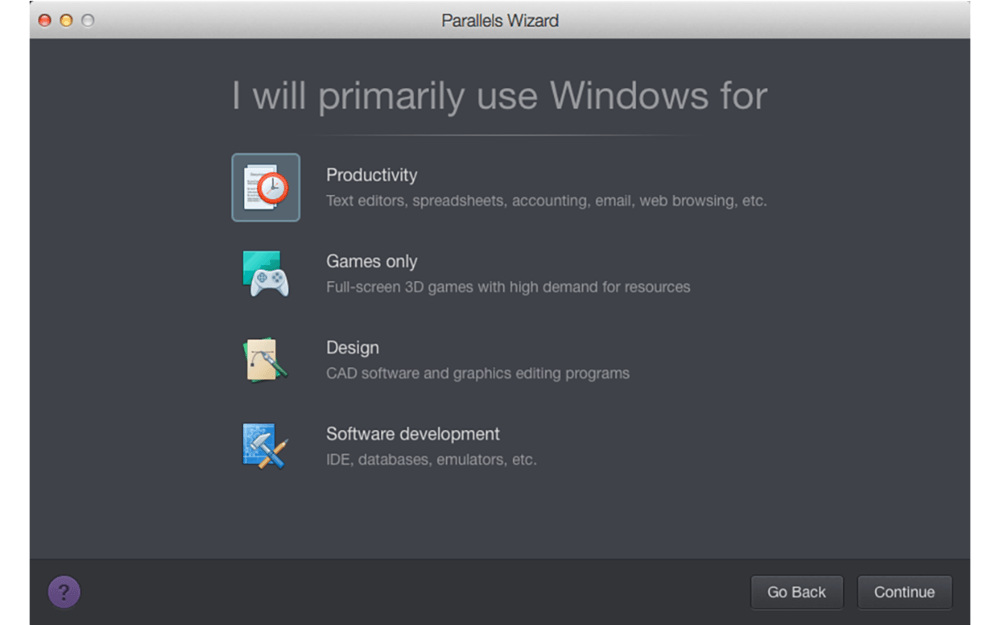The width and height of the screenshot is (1000, 625).
Task: Select the Productivity clock icon
Action: pos(265,188)
